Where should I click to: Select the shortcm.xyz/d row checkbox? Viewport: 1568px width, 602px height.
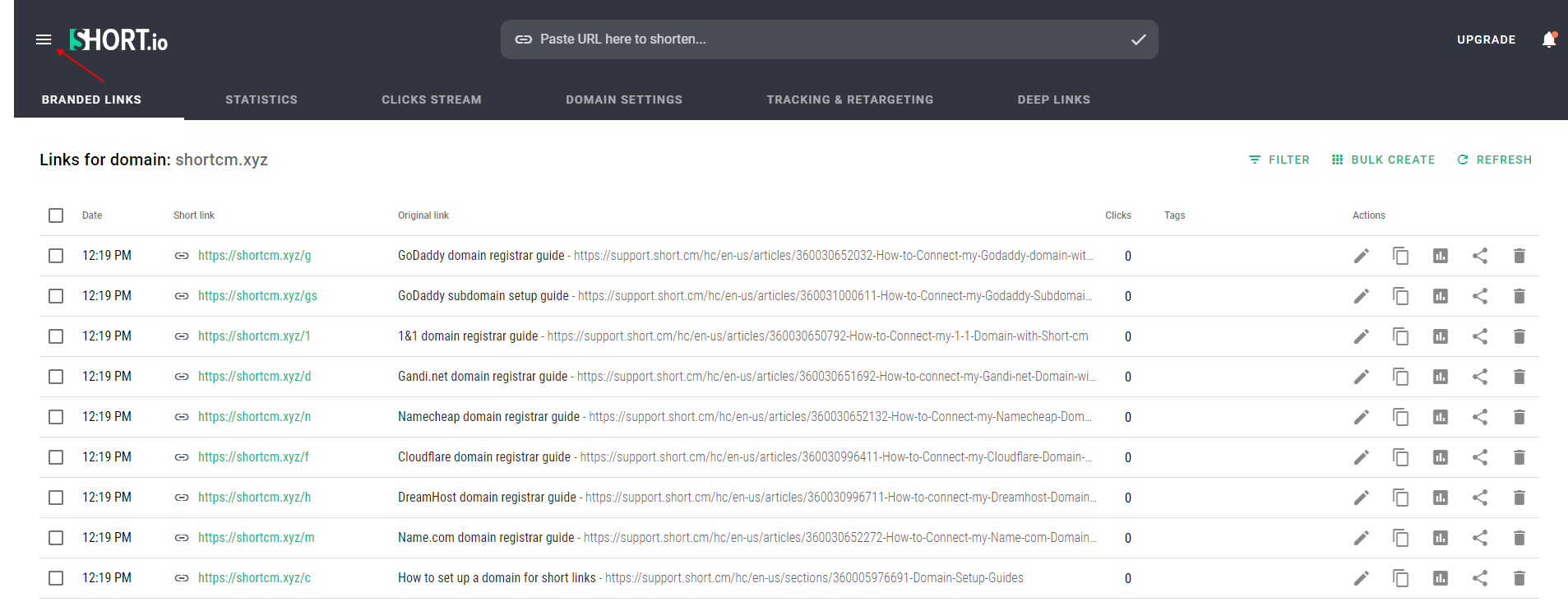(56, 377)
